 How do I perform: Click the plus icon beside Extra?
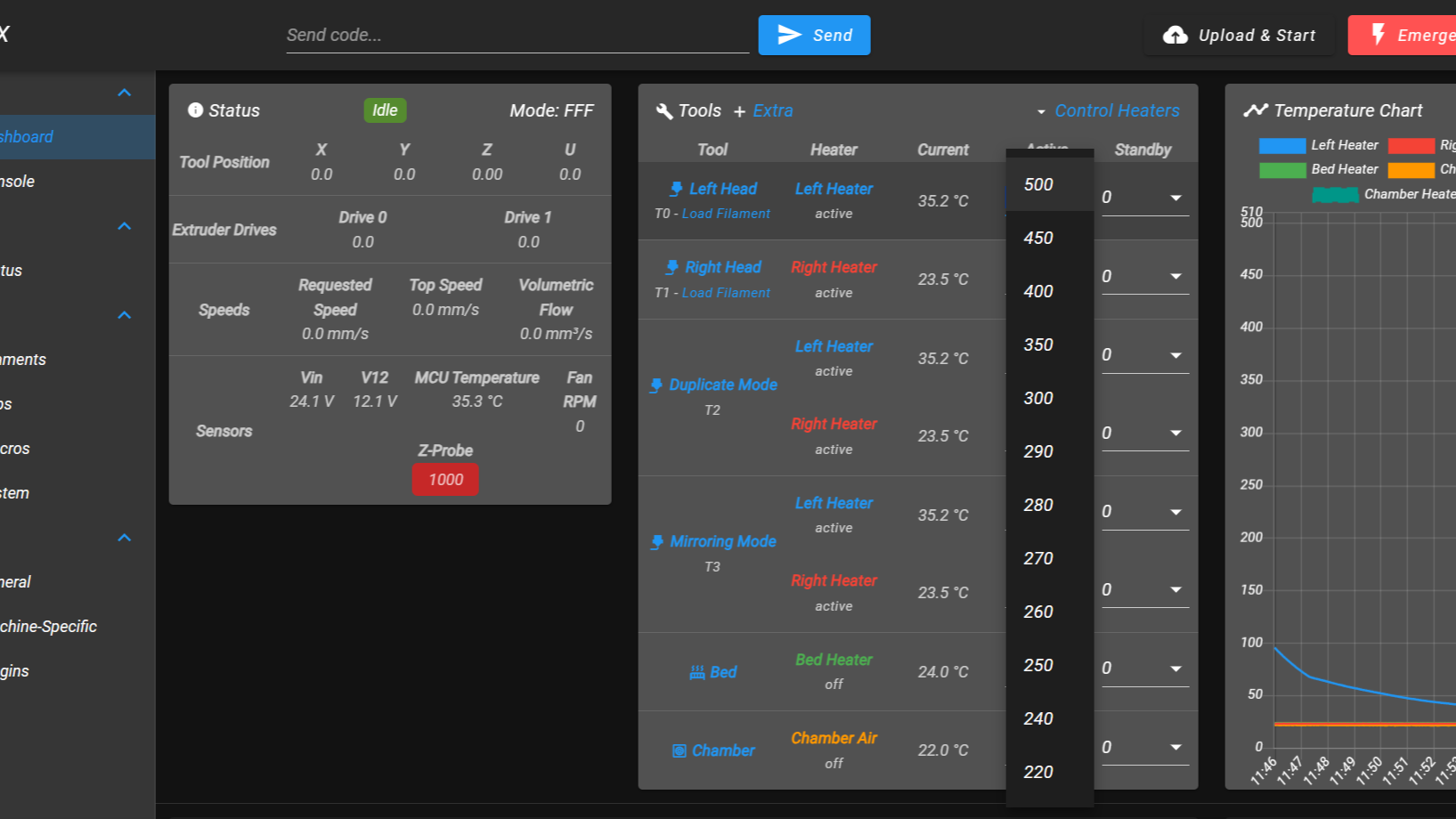[739, 111]
